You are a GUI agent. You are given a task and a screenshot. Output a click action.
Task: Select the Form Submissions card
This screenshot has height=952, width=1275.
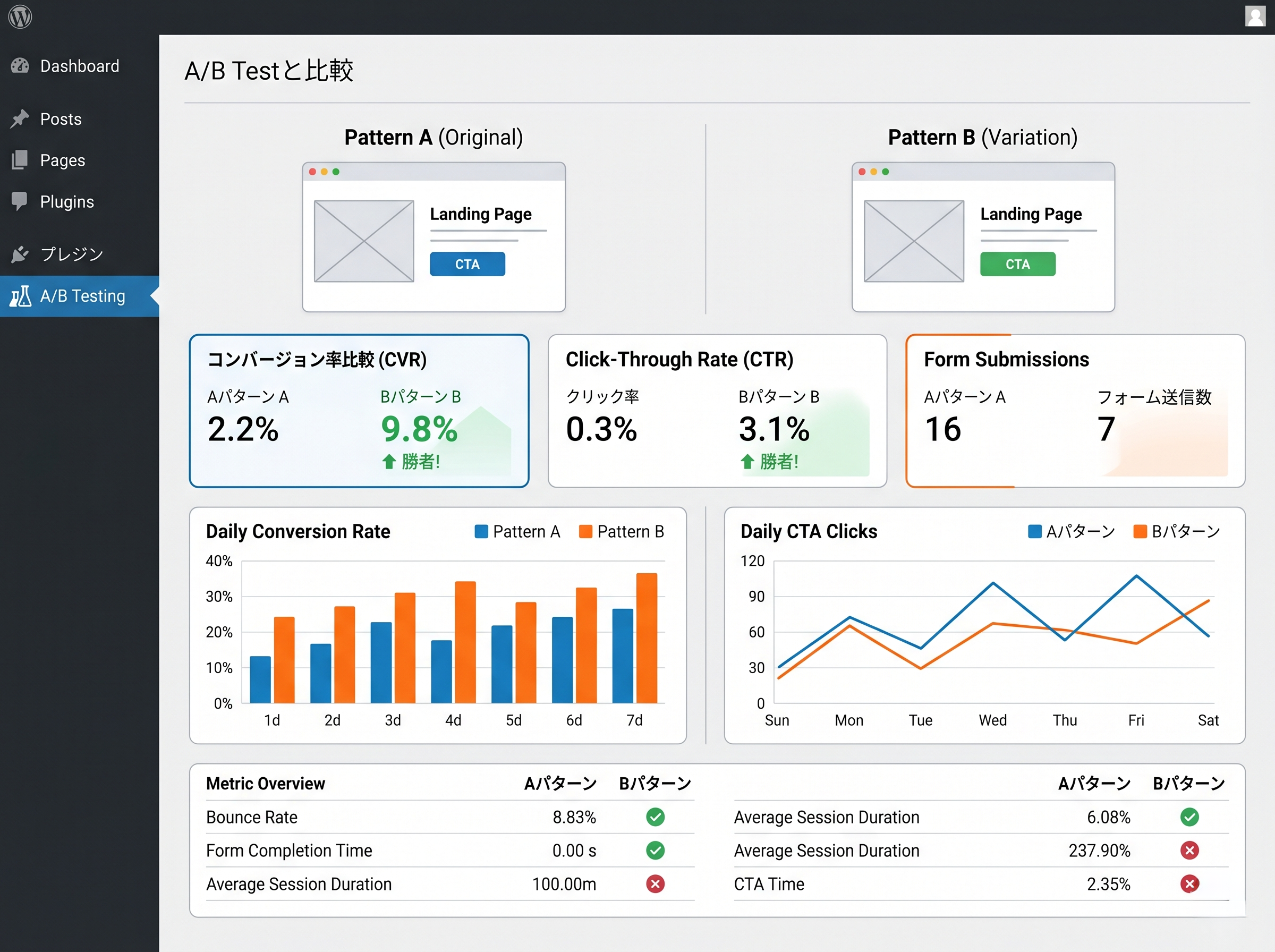coord(1075,410)
